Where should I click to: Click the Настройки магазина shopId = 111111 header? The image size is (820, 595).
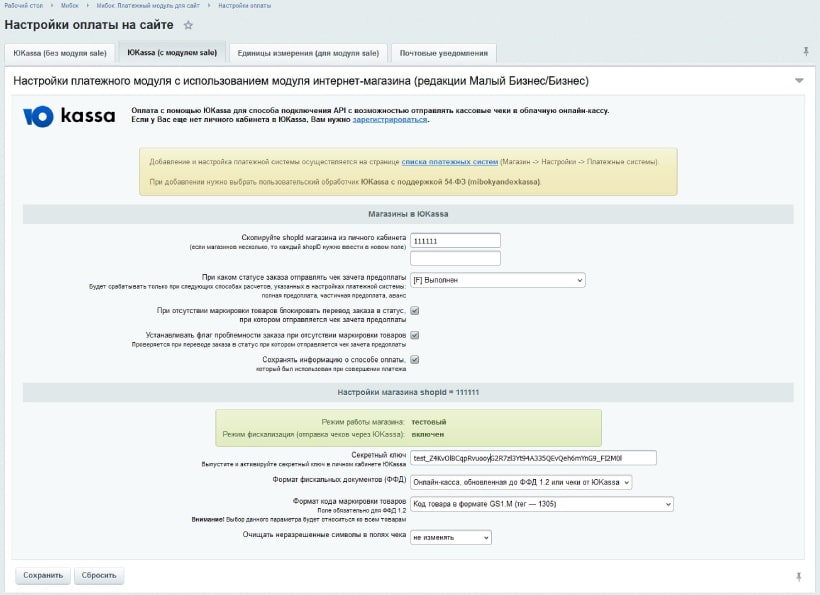pos(408,392)
